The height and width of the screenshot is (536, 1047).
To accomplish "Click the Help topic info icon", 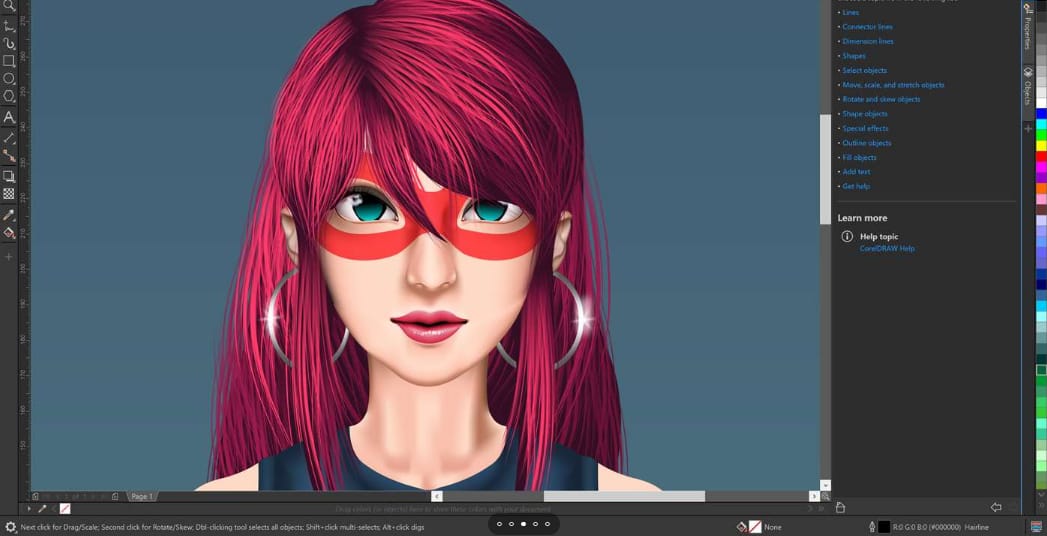I will tap(847, 236).
